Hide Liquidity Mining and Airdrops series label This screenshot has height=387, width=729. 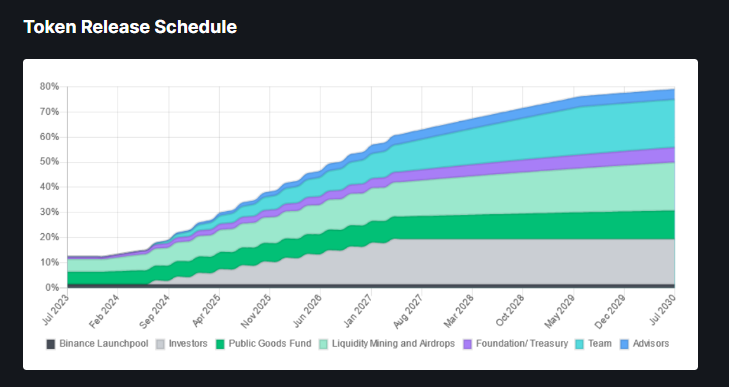coord(393,344)
